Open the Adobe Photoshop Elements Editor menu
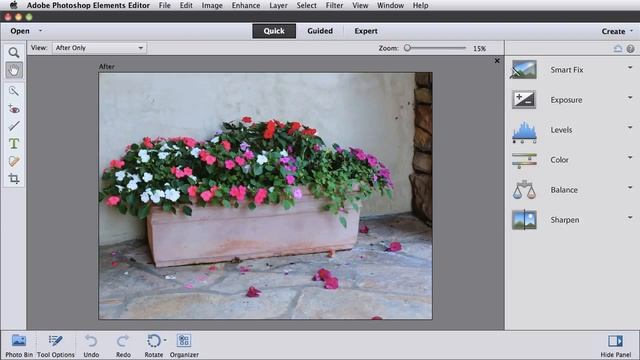 click(88, 5)
